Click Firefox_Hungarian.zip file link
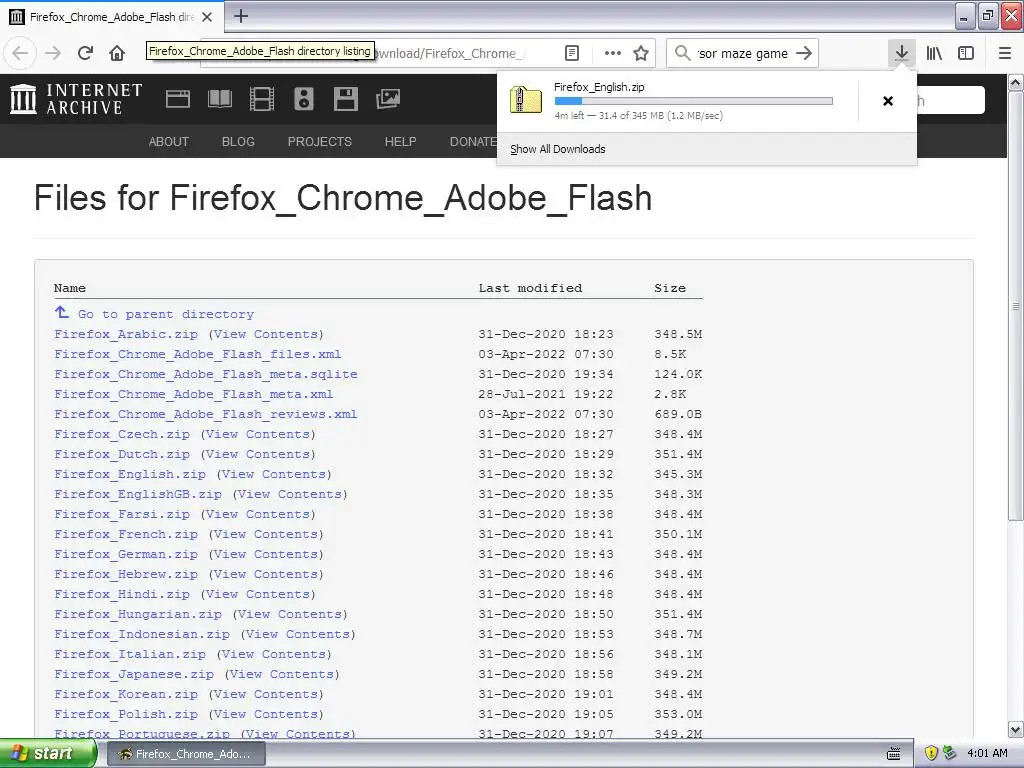Viewport: 1024px width, 768px height. (137, 614)
